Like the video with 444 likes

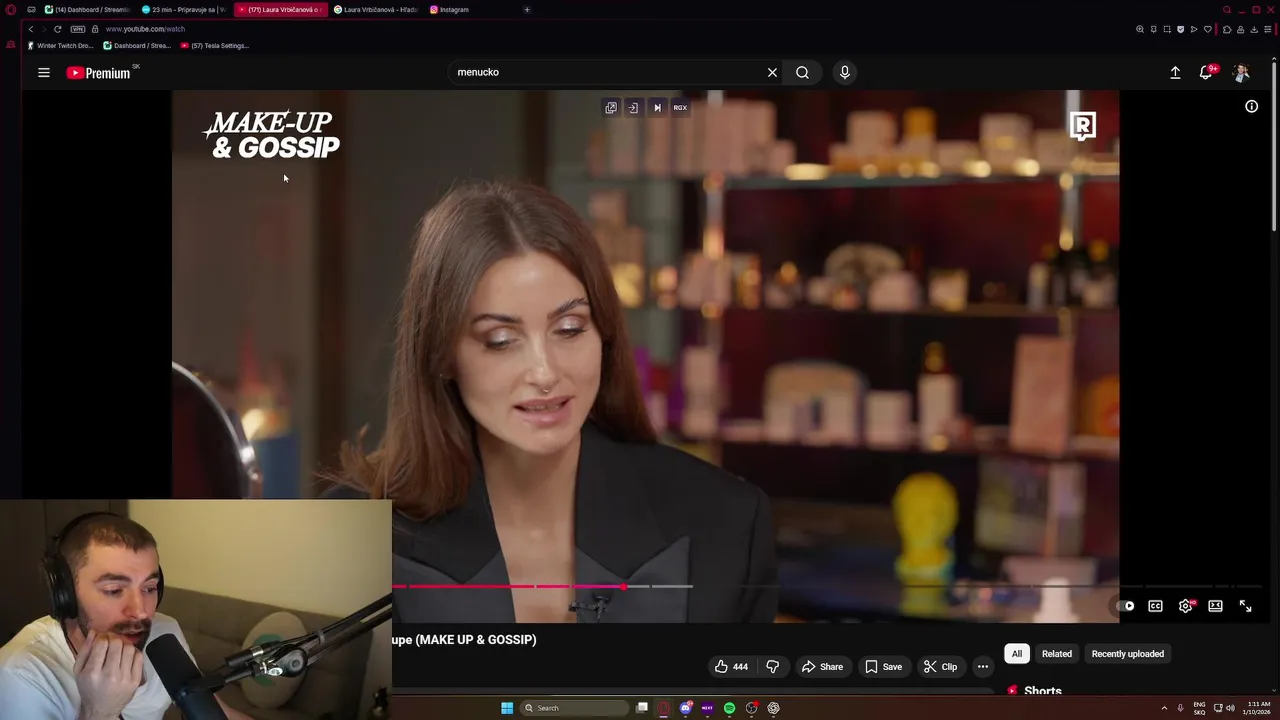pos(731,667)
